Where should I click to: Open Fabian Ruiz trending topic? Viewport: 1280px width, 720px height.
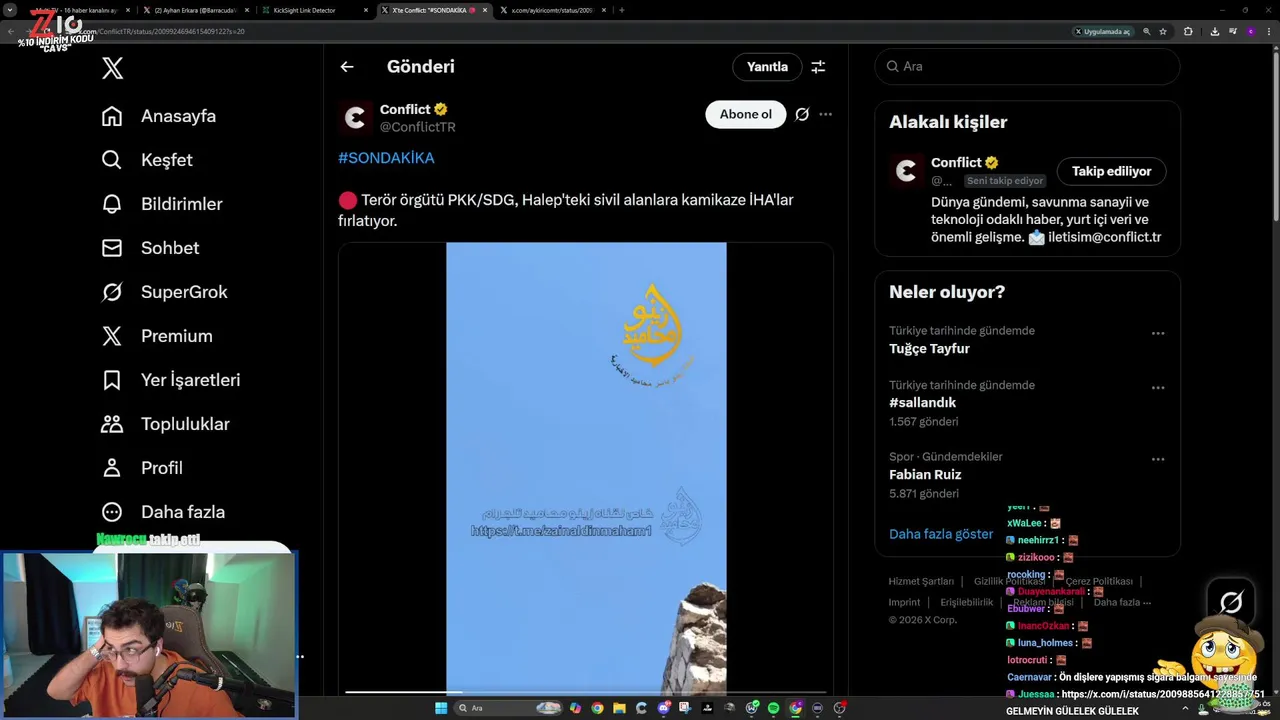point(925,475)
